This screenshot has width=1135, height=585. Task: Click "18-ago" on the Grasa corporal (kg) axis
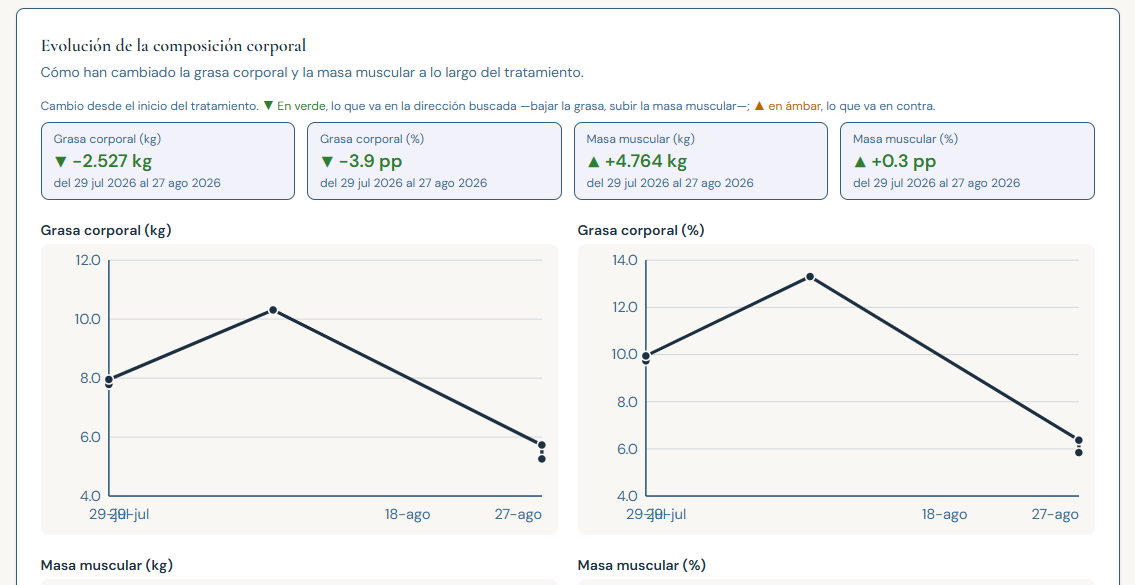(x=408, y=515)
